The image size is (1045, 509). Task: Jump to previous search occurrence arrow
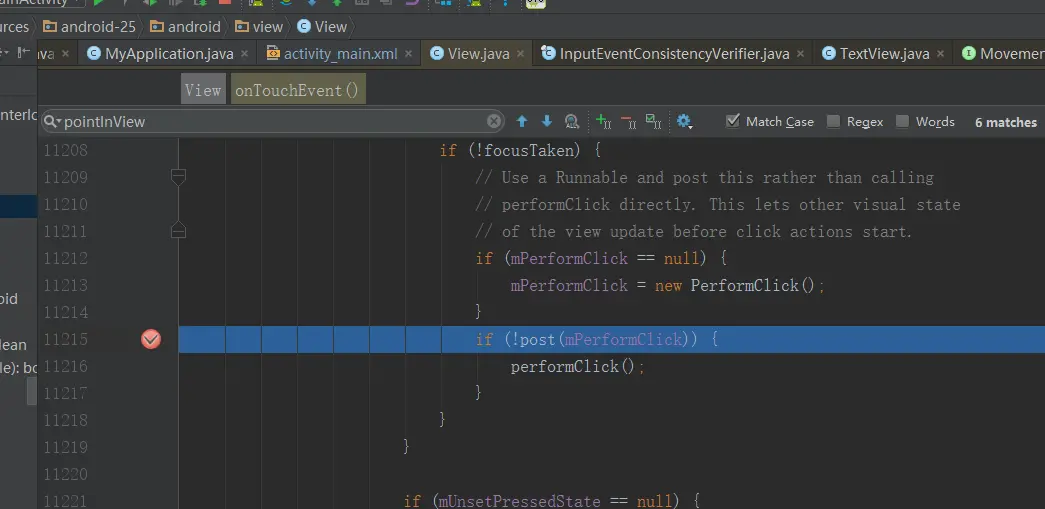coord(522,121)
